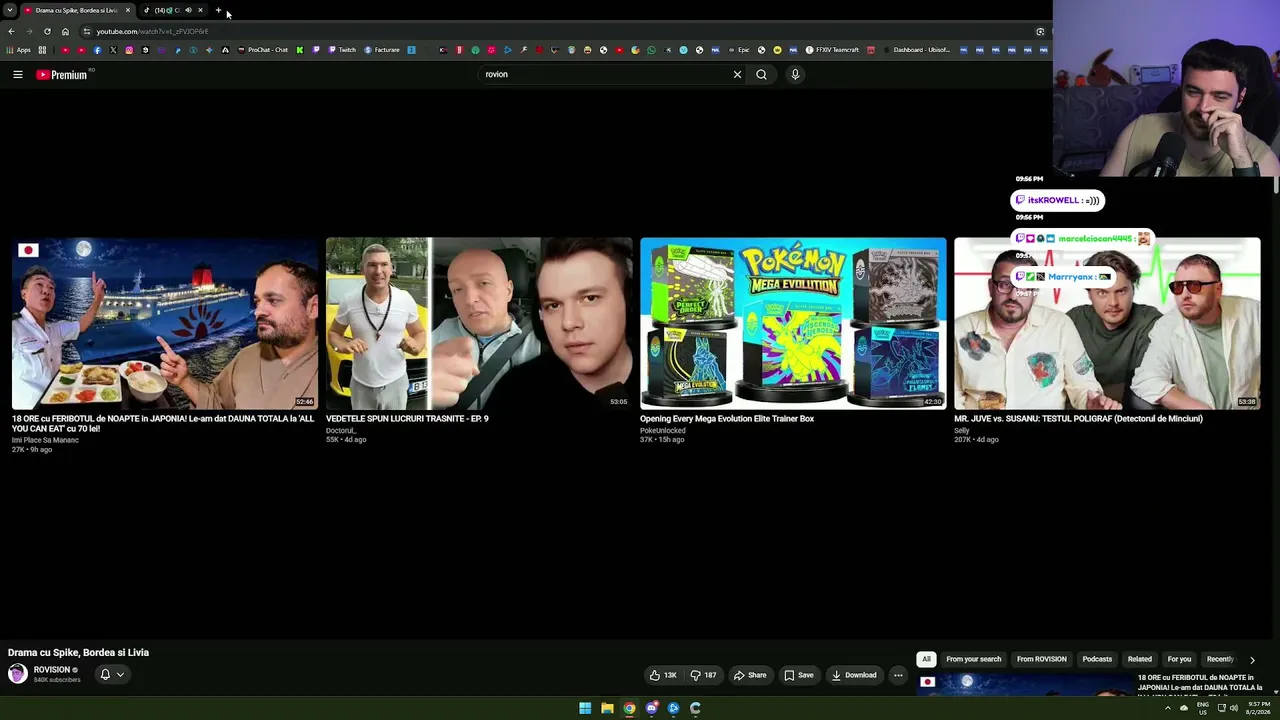Viewport: 1280px width, 720px height.
Task: Open the Epic bookmark
Action: 739,50
